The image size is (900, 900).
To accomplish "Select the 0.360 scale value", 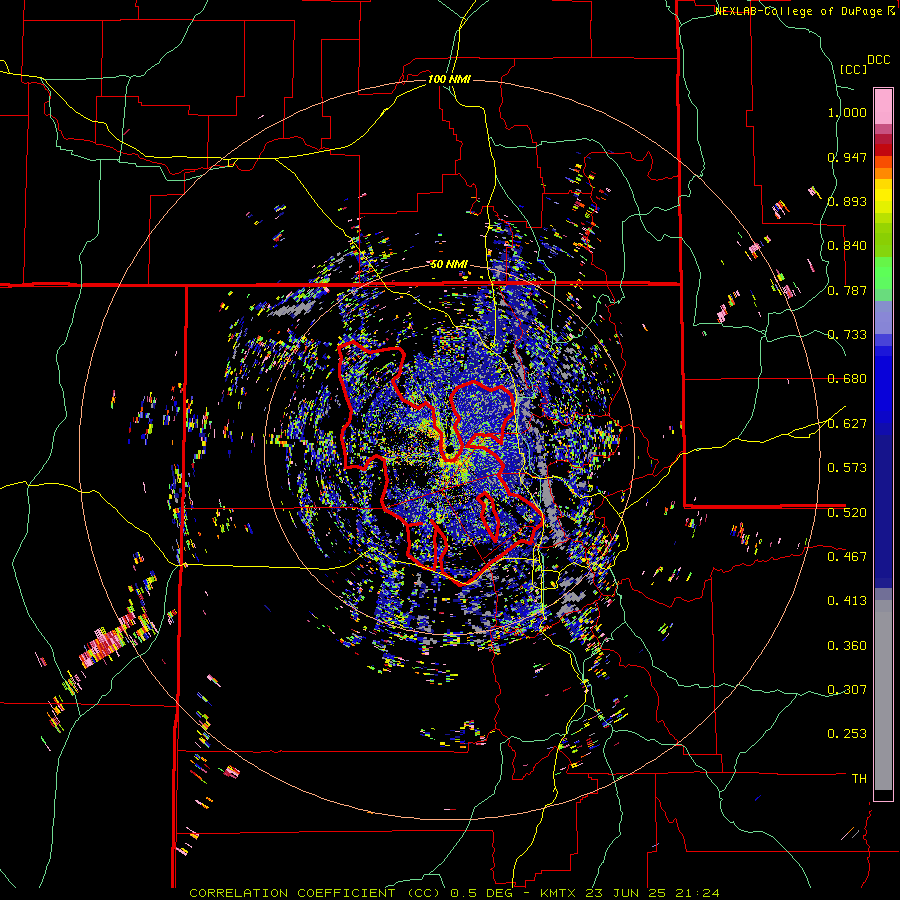I will point(847,646).
